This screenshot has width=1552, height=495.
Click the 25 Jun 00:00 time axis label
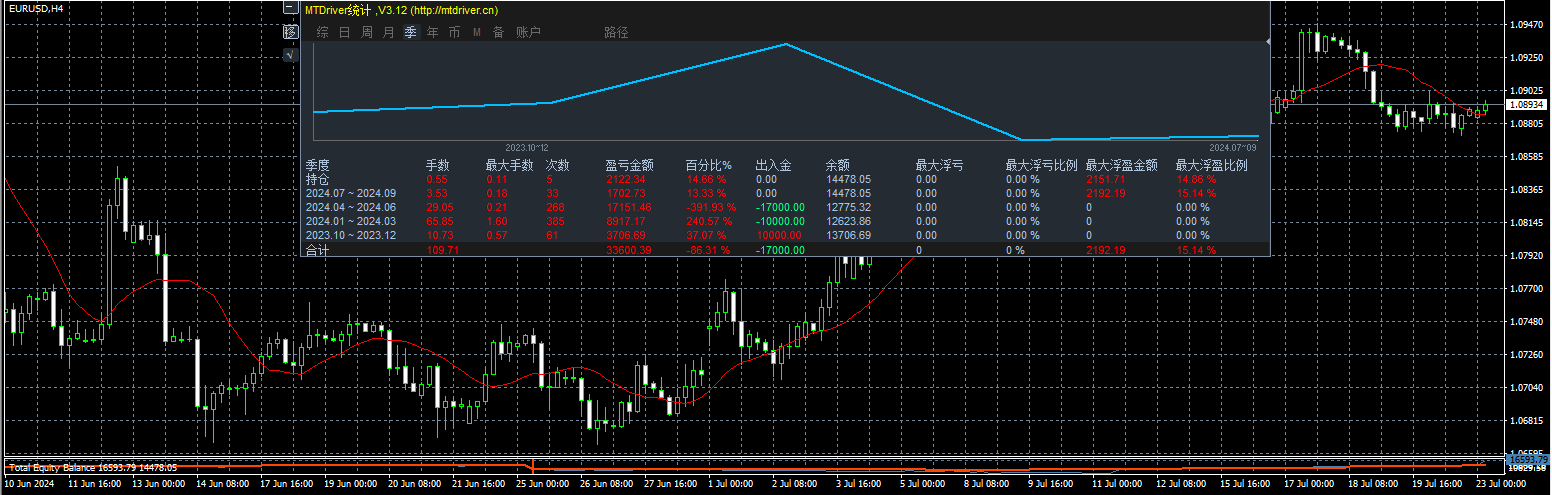(x=540, y=483)
